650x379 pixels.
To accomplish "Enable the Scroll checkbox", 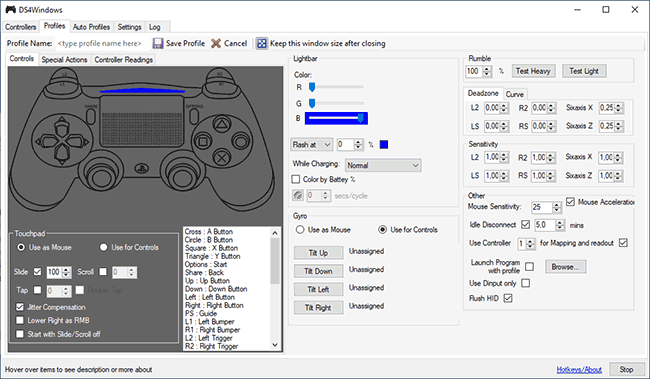I will [x=103, y=272].
